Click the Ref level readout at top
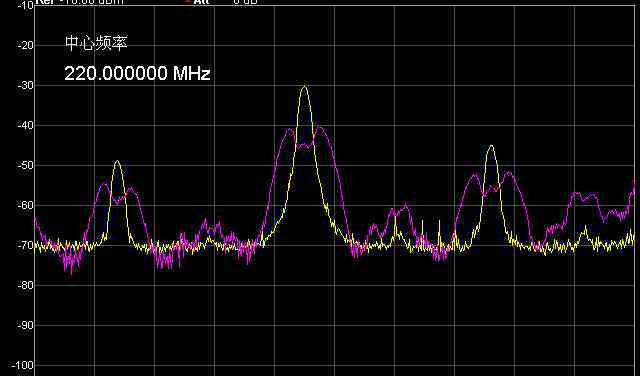 [79, 2]
